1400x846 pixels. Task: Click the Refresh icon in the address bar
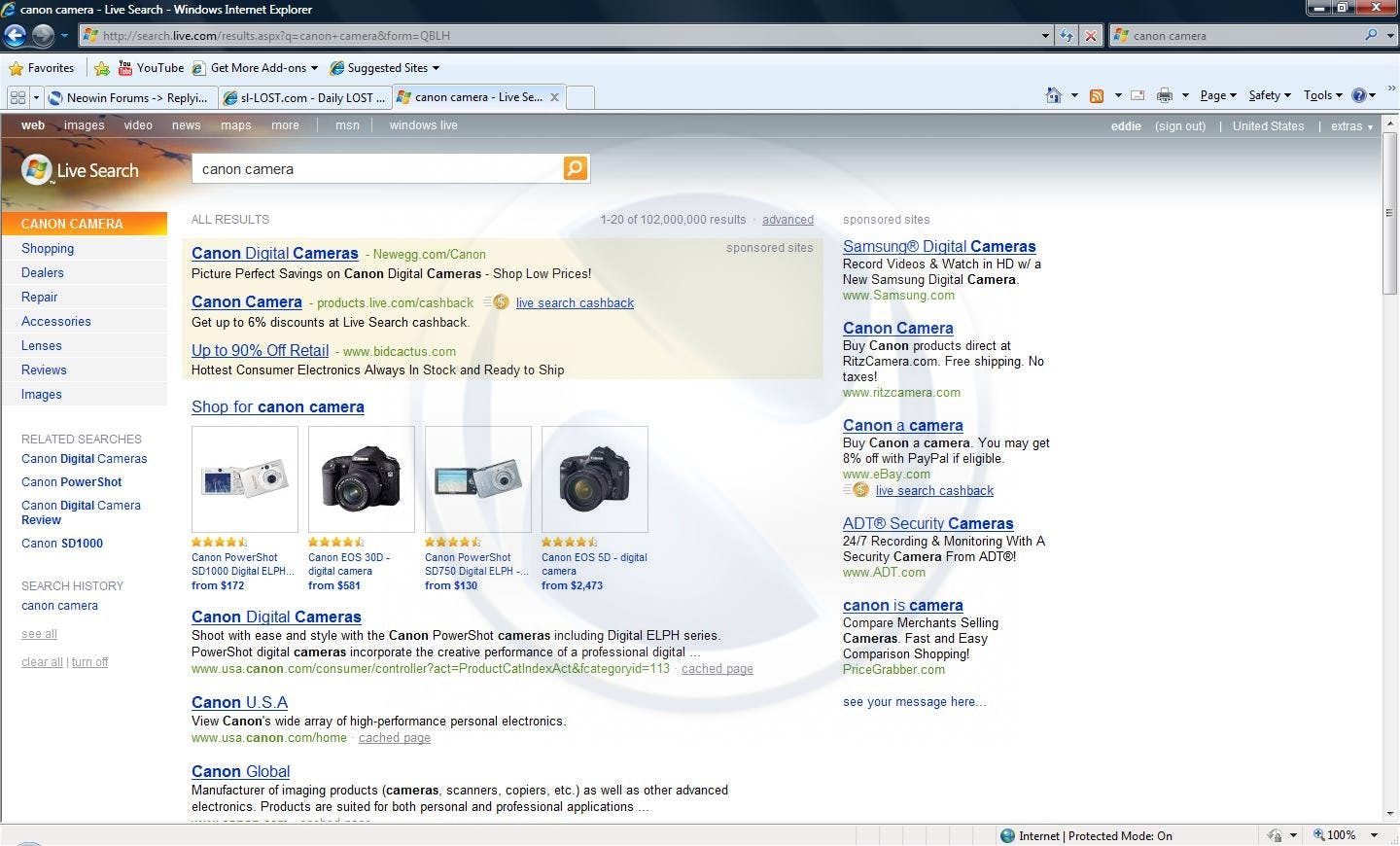[1067, 36]
